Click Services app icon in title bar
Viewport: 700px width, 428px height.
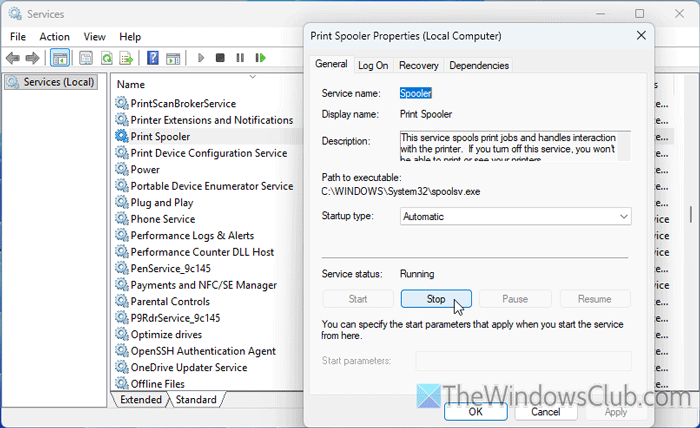[15, 14]
